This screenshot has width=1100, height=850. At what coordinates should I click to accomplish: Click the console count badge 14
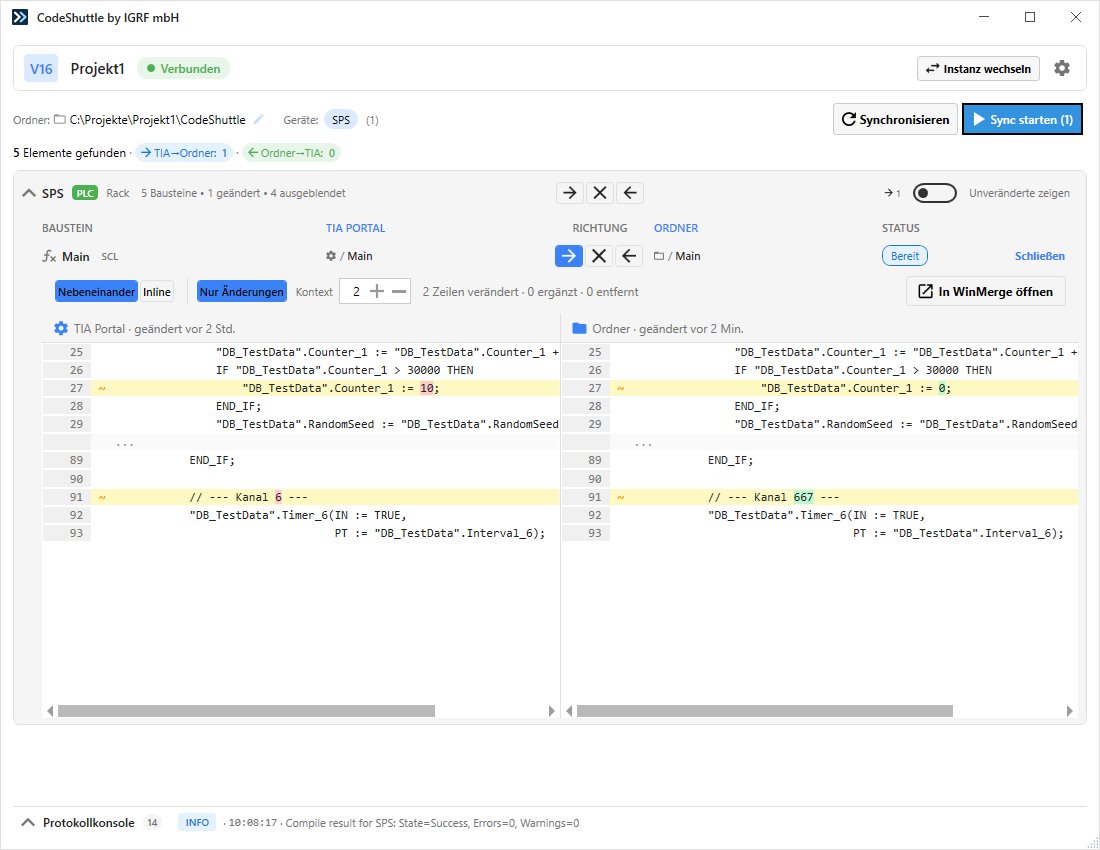(152, 822)
